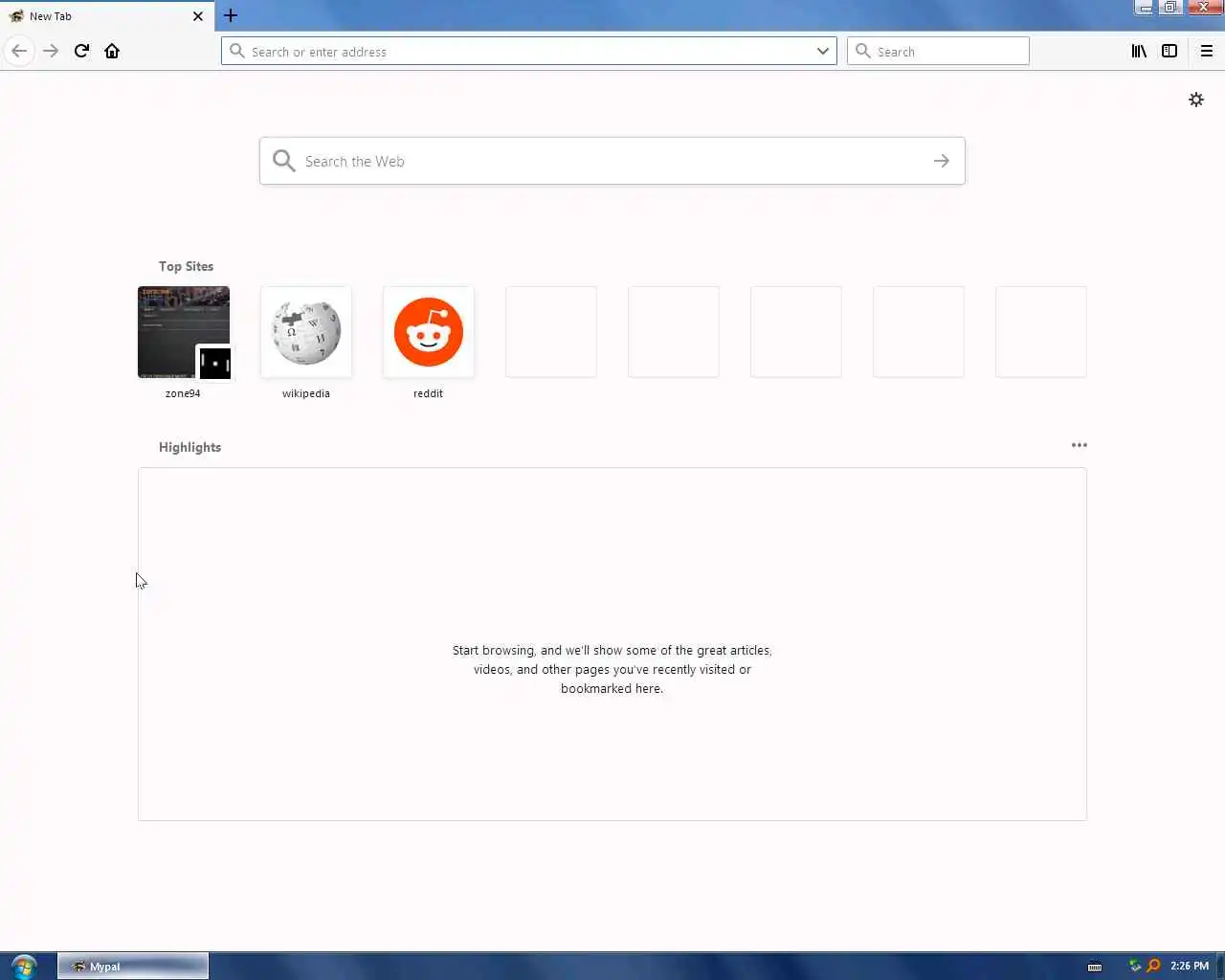
Task: Focus the Search or enter address bar
Action: [529, 51]
